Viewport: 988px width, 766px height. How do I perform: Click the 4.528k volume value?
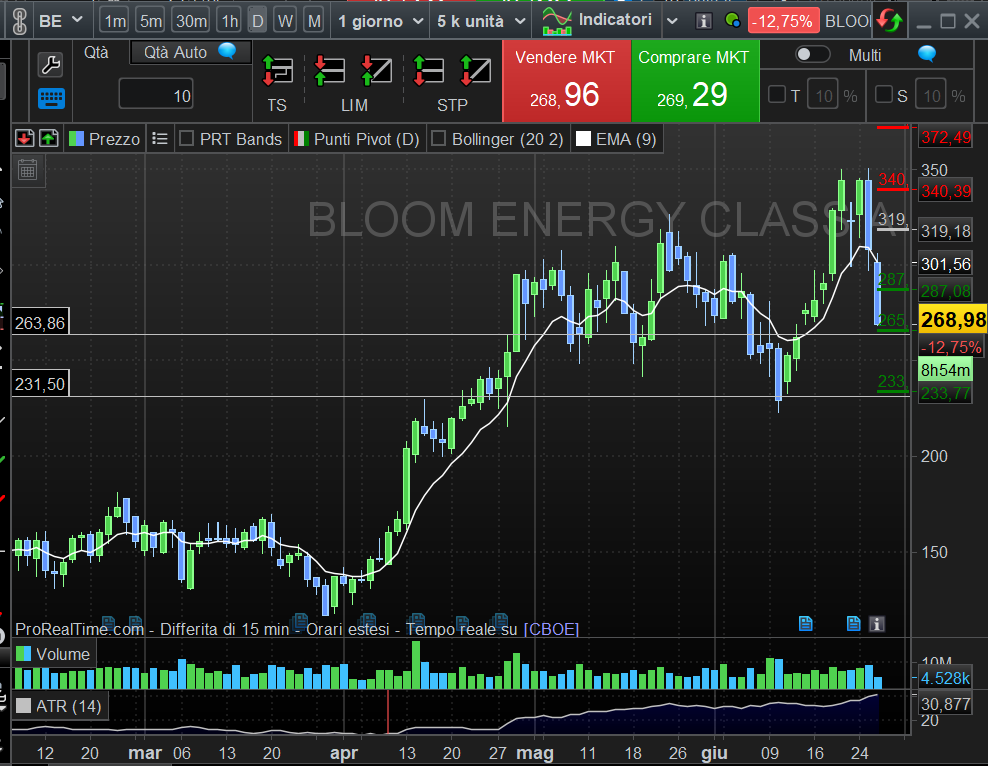pos(945,678)
